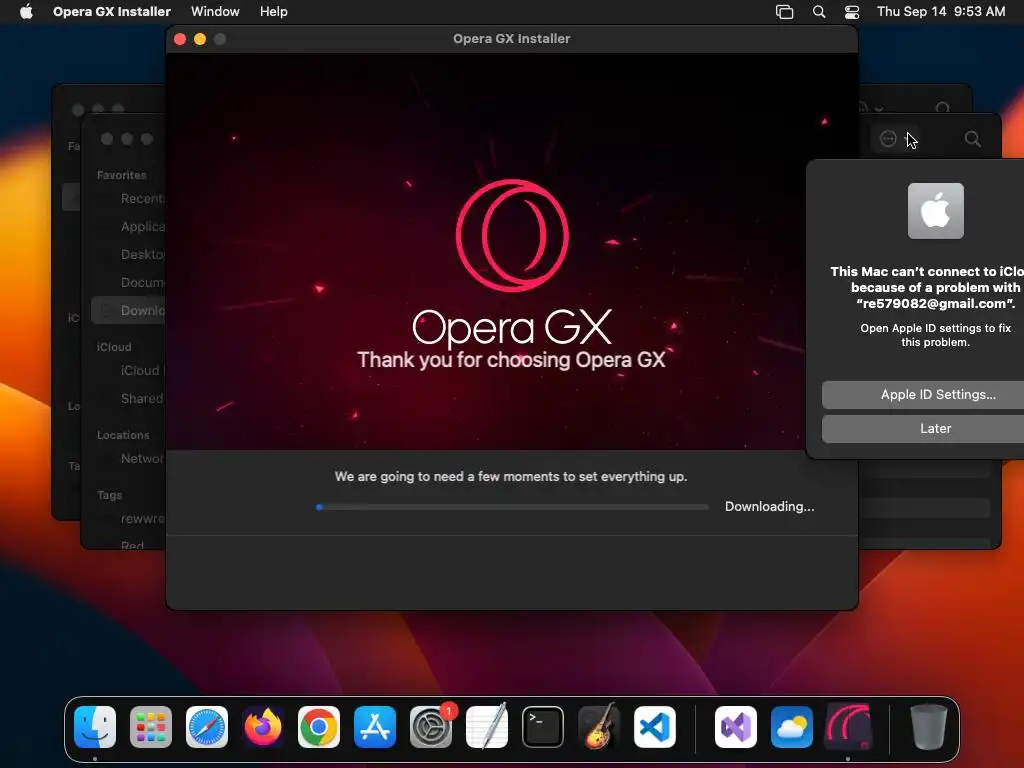Select Recents in Finder sidebar
Screen dimensions: 1024x768
pos(142,199)
